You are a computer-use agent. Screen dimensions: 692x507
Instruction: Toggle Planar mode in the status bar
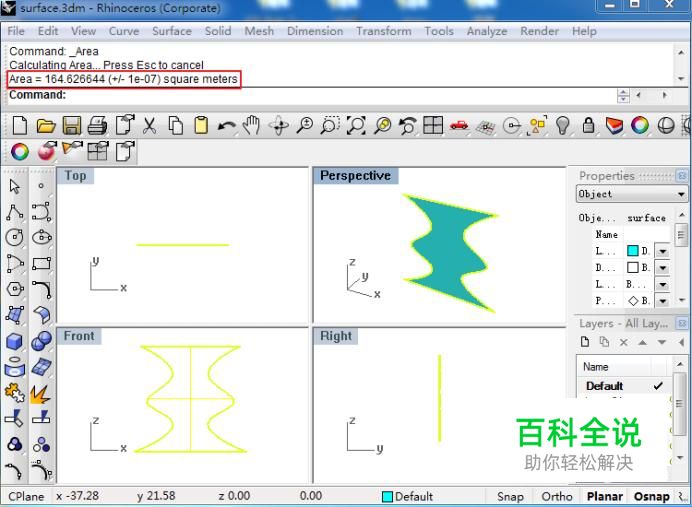605,496
